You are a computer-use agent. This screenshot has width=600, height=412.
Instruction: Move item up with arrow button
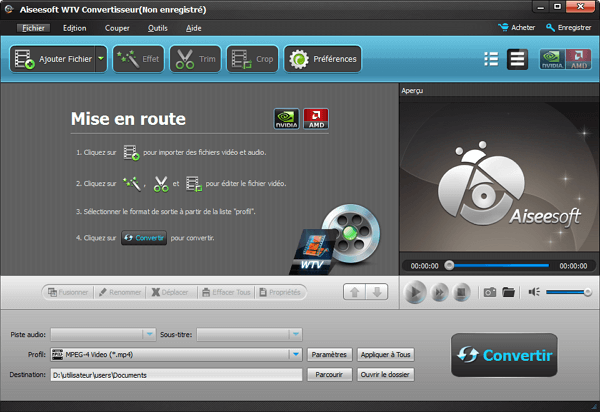pos(354,292)
